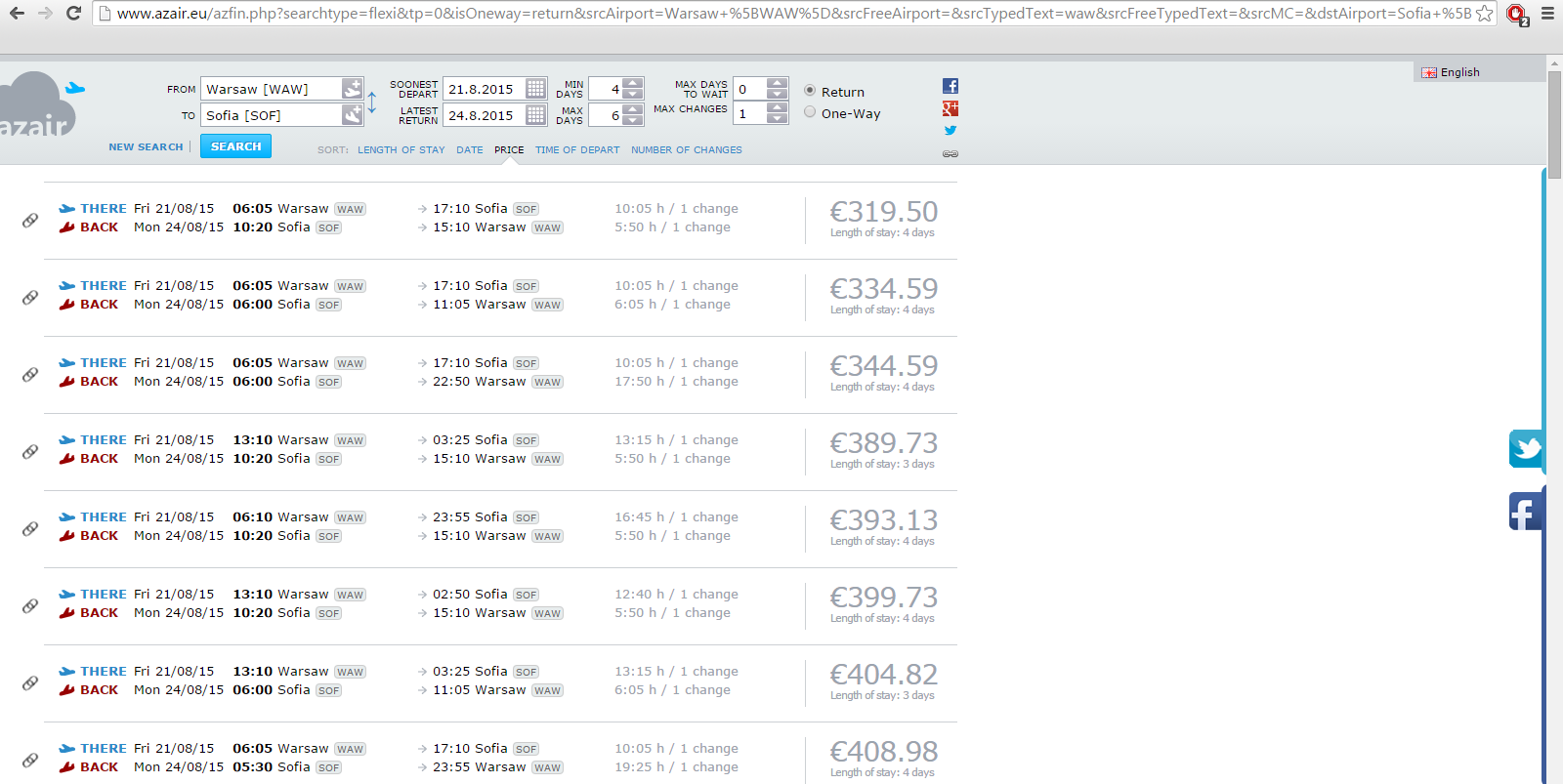Click the TO field containing Sofia [SOF]
Screen dimensions: 1563x784
click(271, 115)
